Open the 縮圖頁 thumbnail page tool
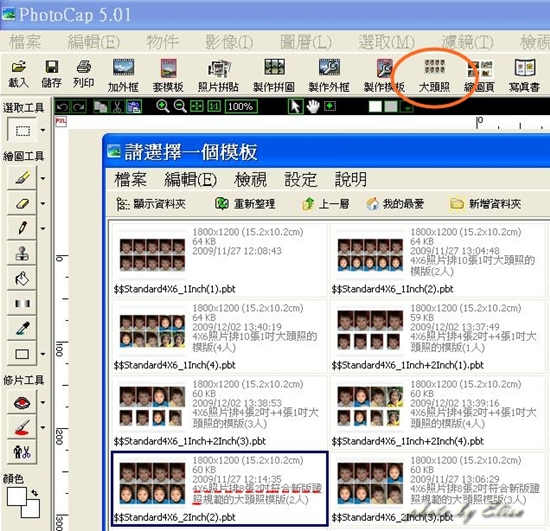 click(x=479, y=75)
